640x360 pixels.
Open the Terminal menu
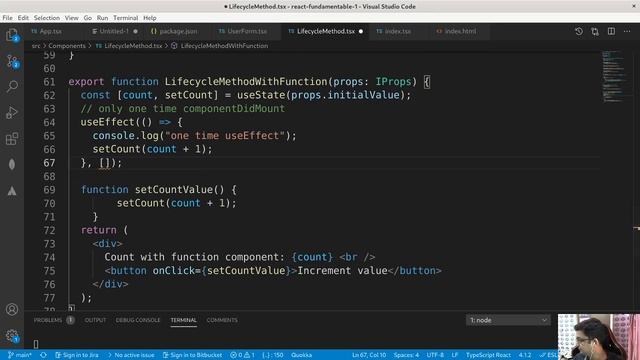[126, 18]
